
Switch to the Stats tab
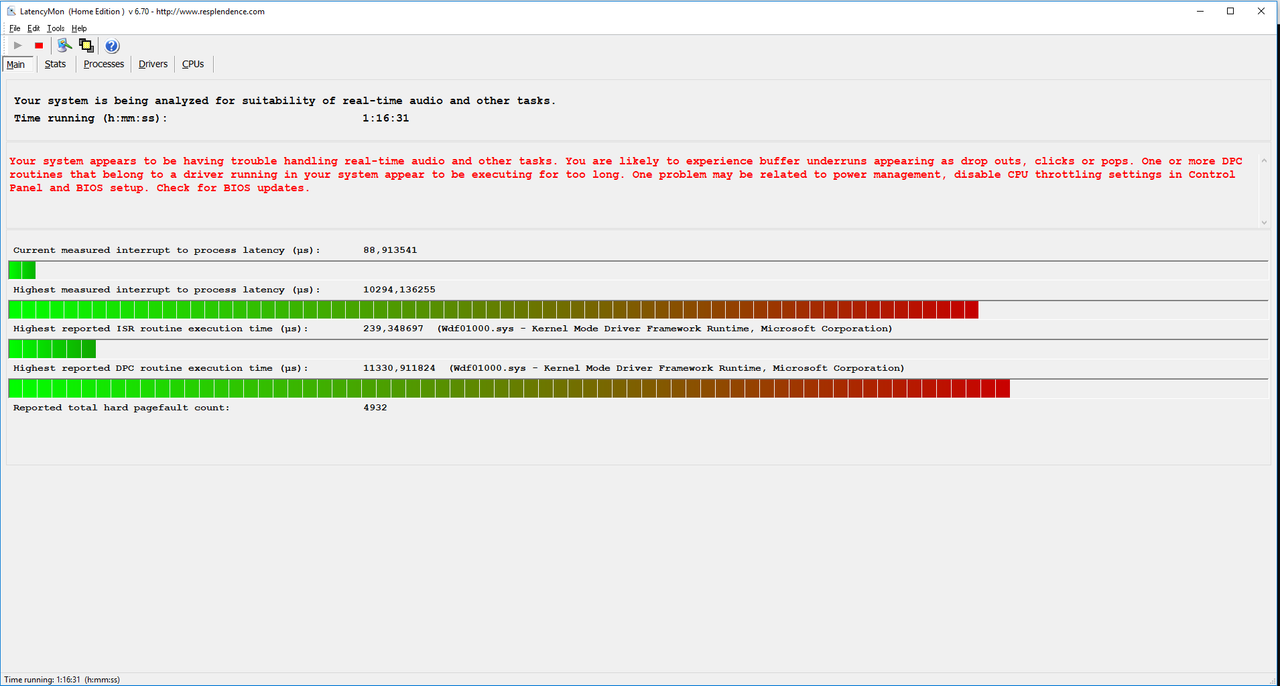[56, 64]
